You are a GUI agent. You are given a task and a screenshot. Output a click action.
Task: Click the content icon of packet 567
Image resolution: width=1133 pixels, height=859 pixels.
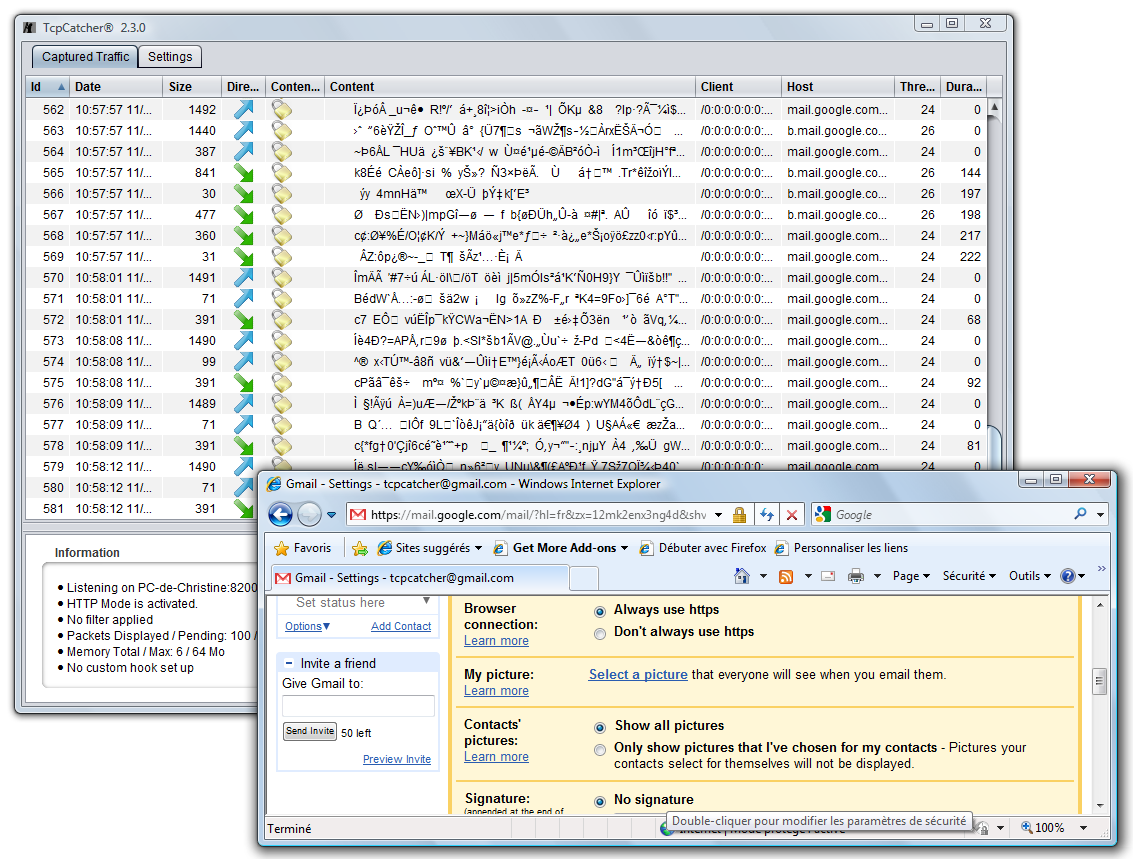282,214
